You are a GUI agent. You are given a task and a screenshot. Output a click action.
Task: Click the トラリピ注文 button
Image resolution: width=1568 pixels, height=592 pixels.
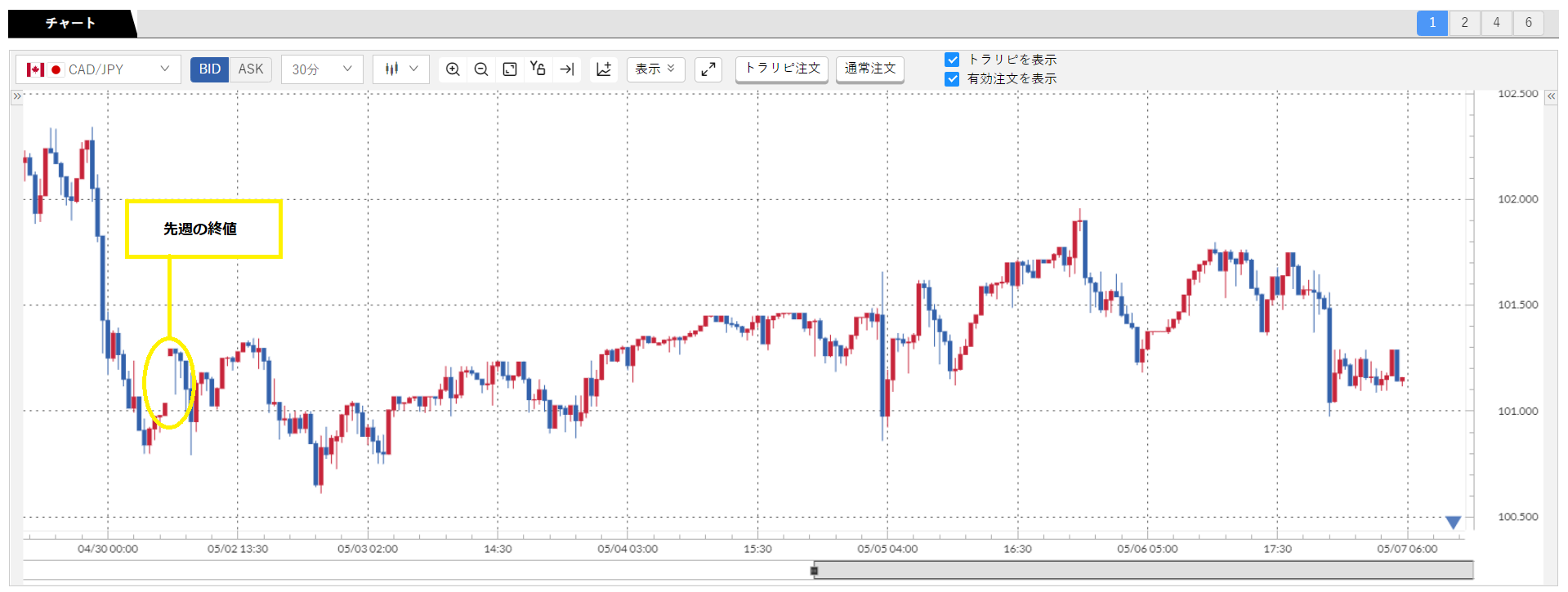[x=782, y=69]
